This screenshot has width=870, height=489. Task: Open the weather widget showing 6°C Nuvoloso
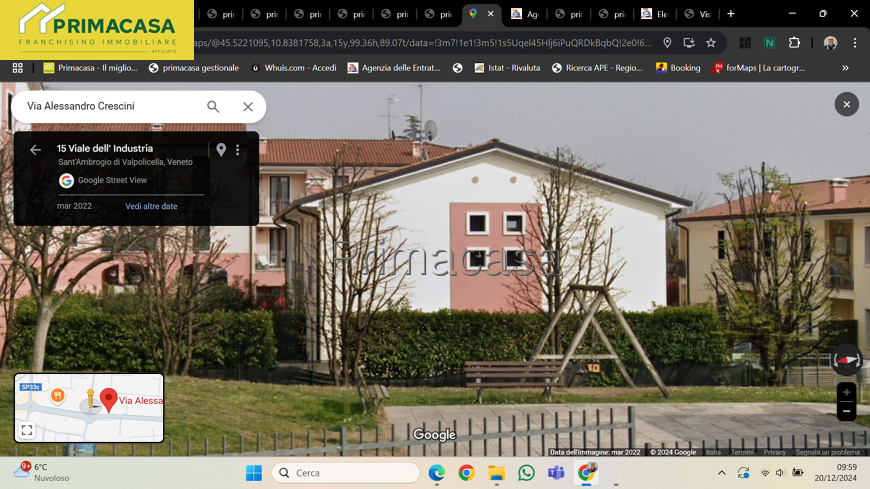tap(42, 472)
